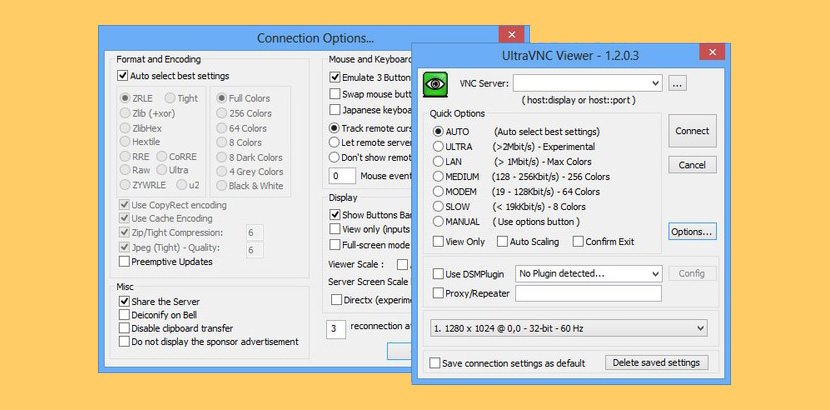Check Do not display the sponsor advertisement
This screenshot has height=410, width=830.
[124, 342]
